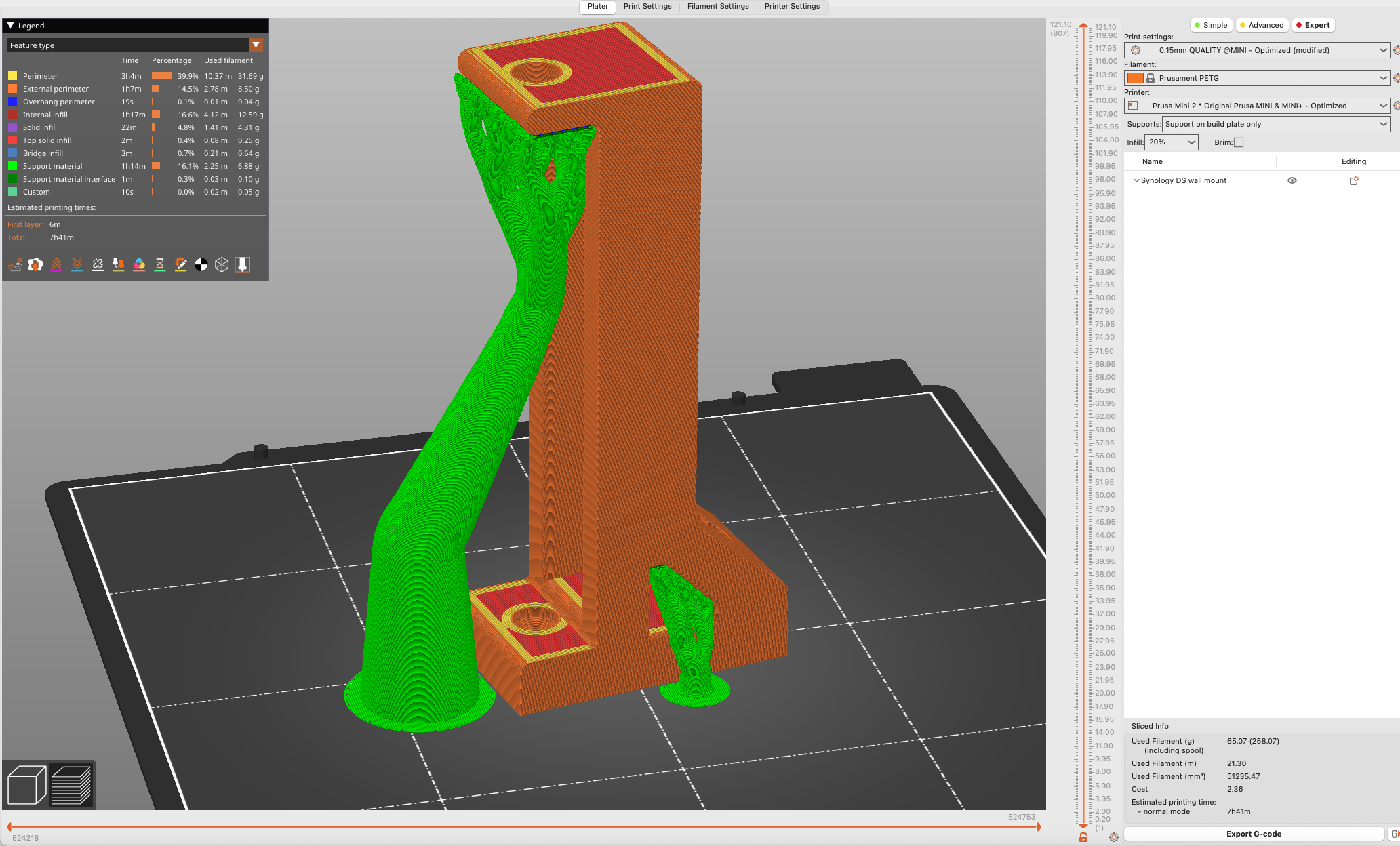The width and height of the screenshot is (1400, 846).
Task: Toggle tool marker nozzle icon
Action: click(243, 264)
